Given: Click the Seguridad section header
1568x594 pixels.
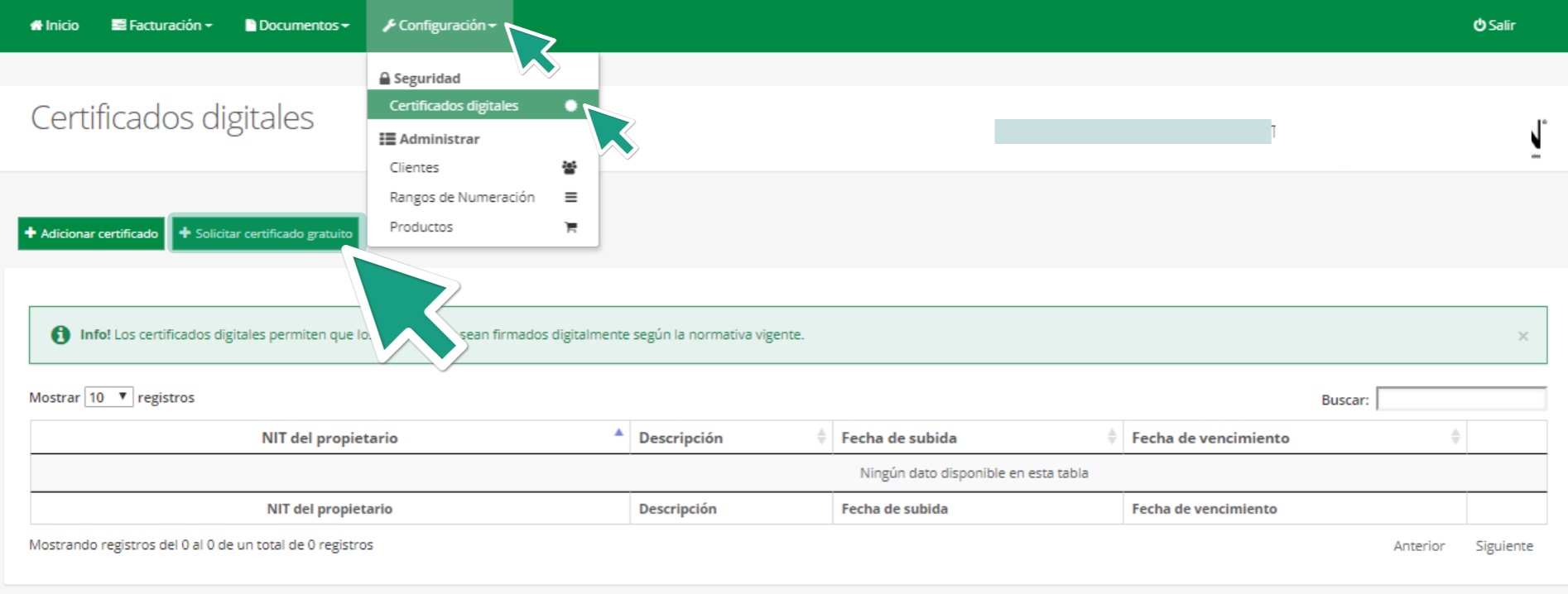Looking at the screenshot, I should pos(420,79).
